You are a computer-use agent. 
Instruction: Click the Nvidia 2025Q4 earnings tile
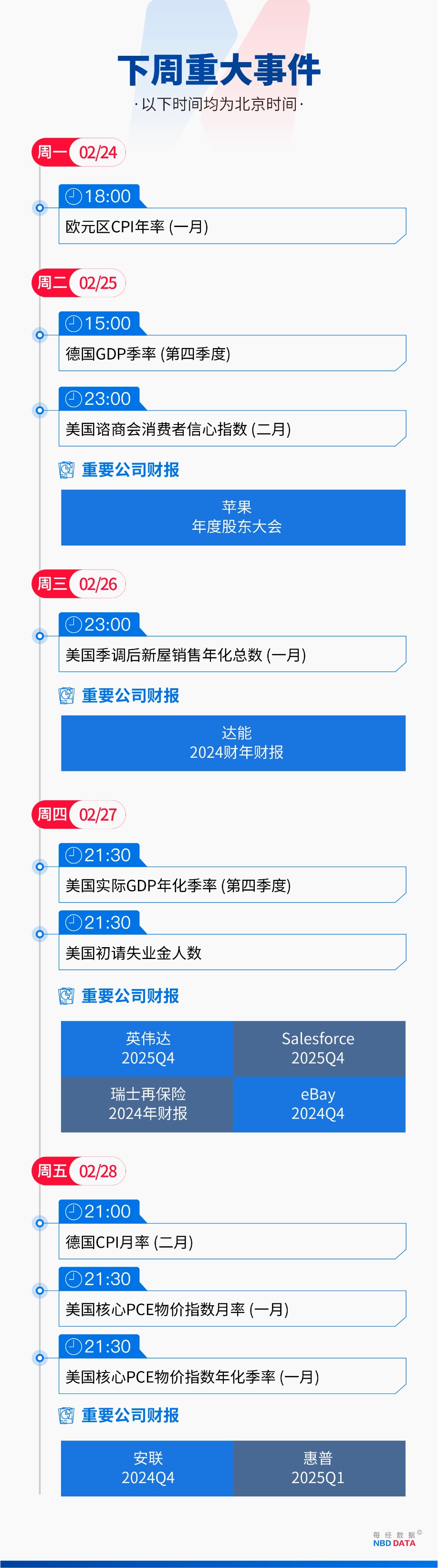click(147, 1049)
